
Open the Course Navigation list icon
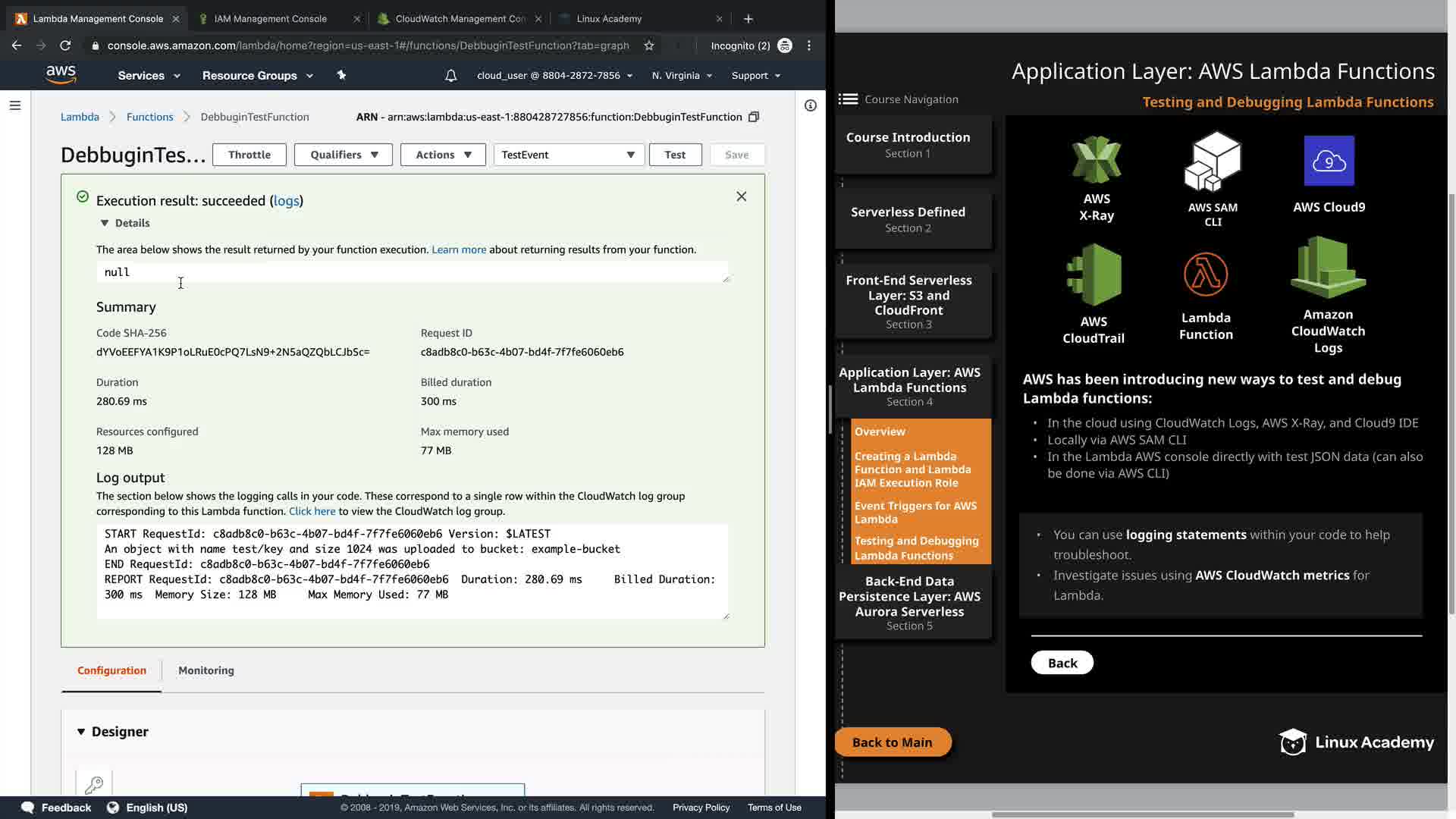point(848,99)
